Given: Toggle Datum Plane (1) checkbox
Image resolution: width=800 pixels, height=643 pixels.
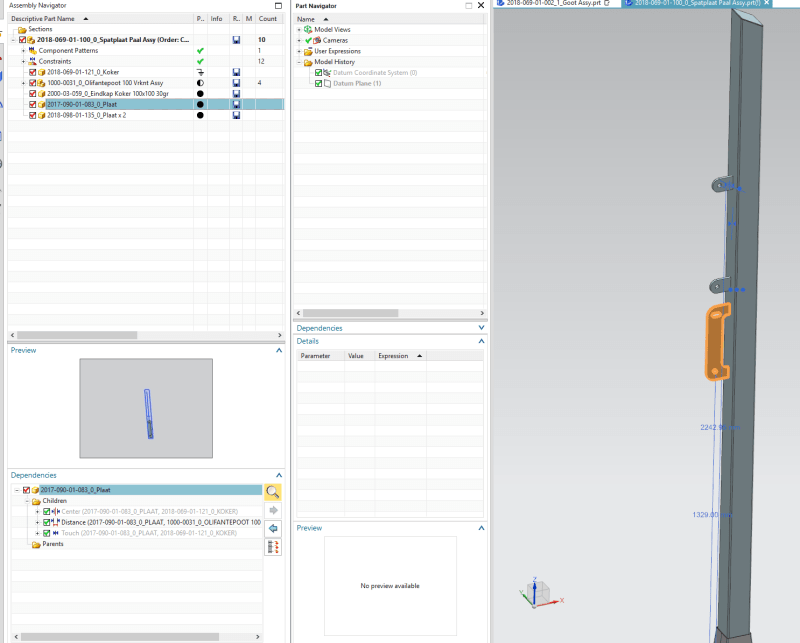Looking at the screenshot, I should (x=318, y=84).
